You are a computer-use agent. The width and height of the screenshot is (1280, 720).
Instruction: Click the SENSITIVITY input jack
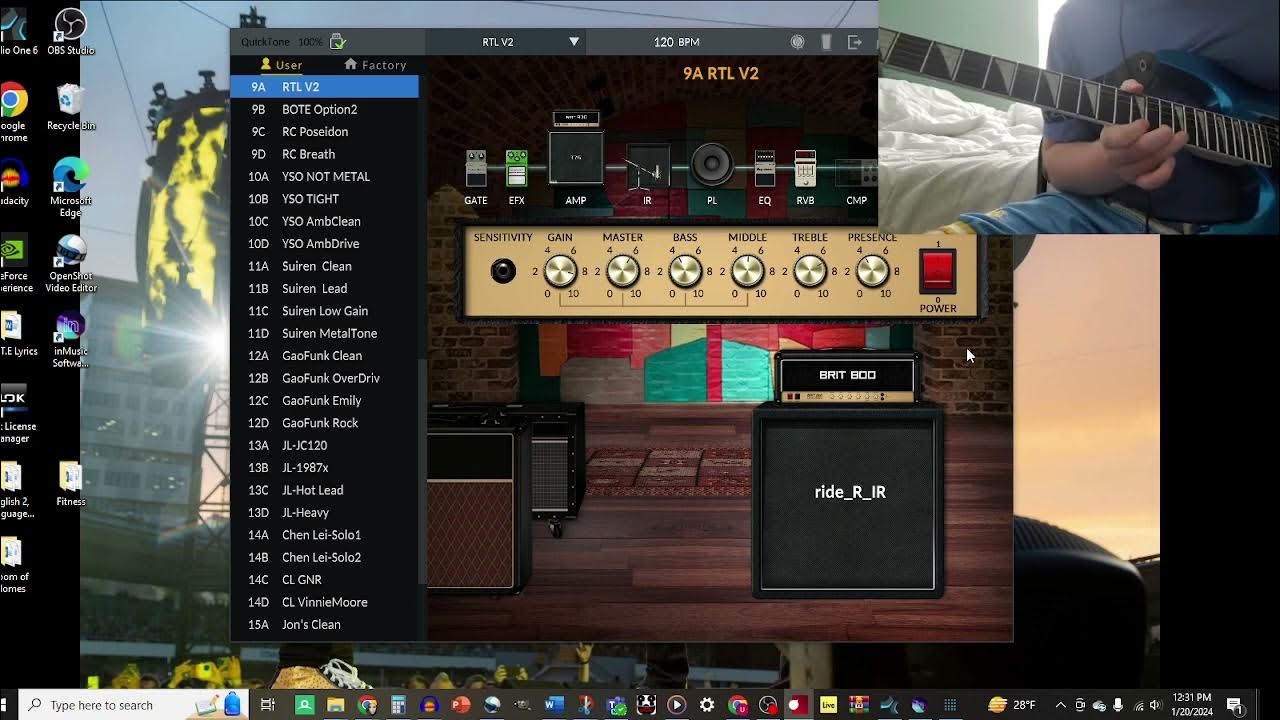[x=503, y=271]
